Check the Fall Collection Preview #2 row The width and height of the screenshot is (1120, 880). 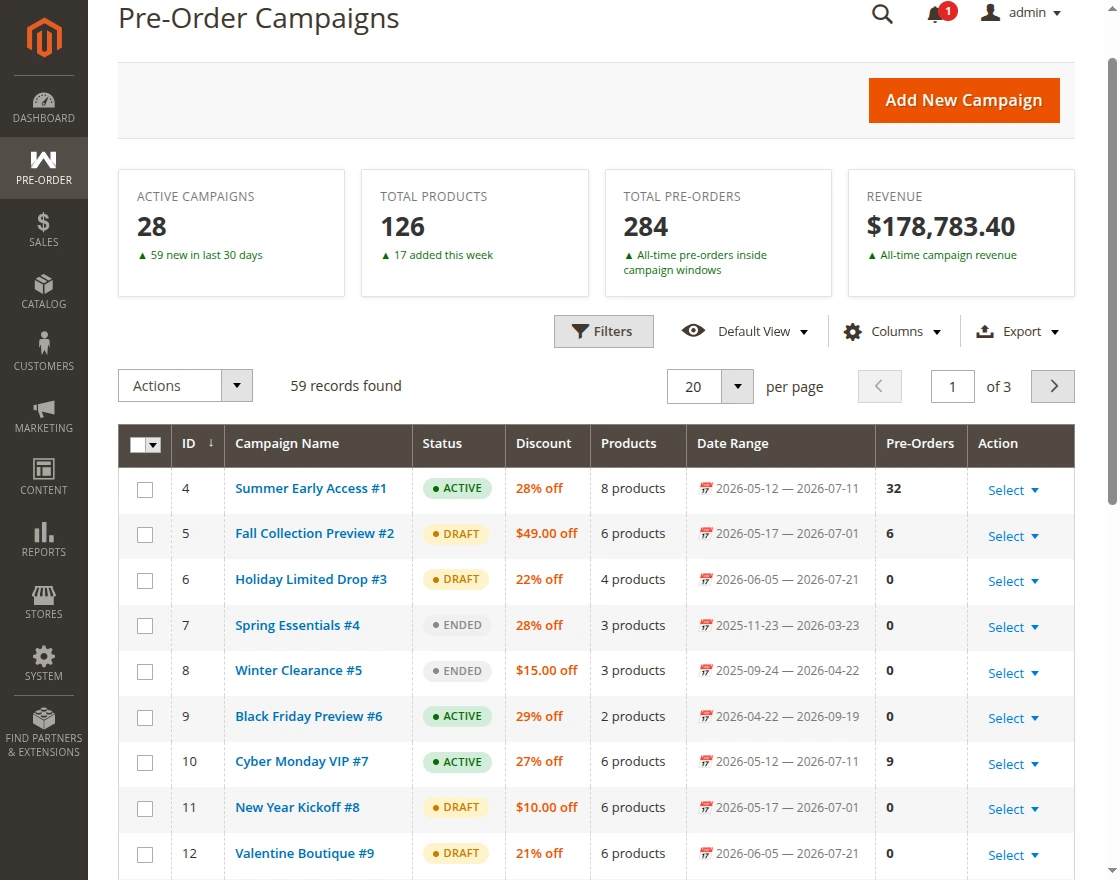coord(145,535)
